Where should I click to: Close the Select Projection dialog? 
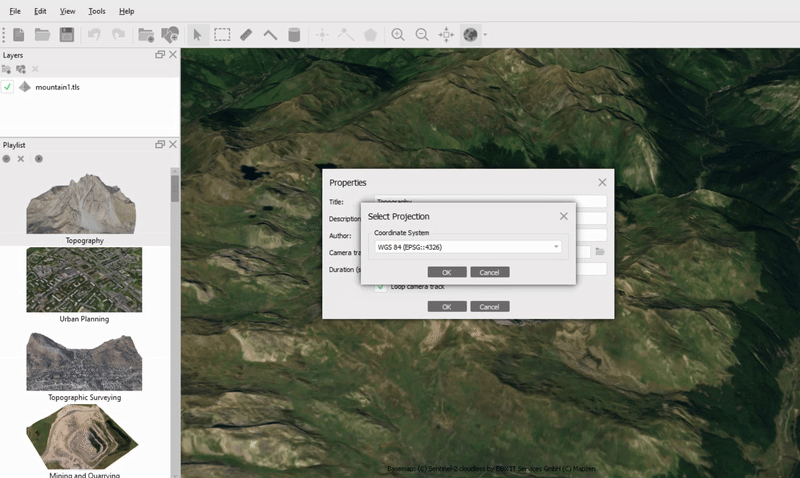[564, 216]
